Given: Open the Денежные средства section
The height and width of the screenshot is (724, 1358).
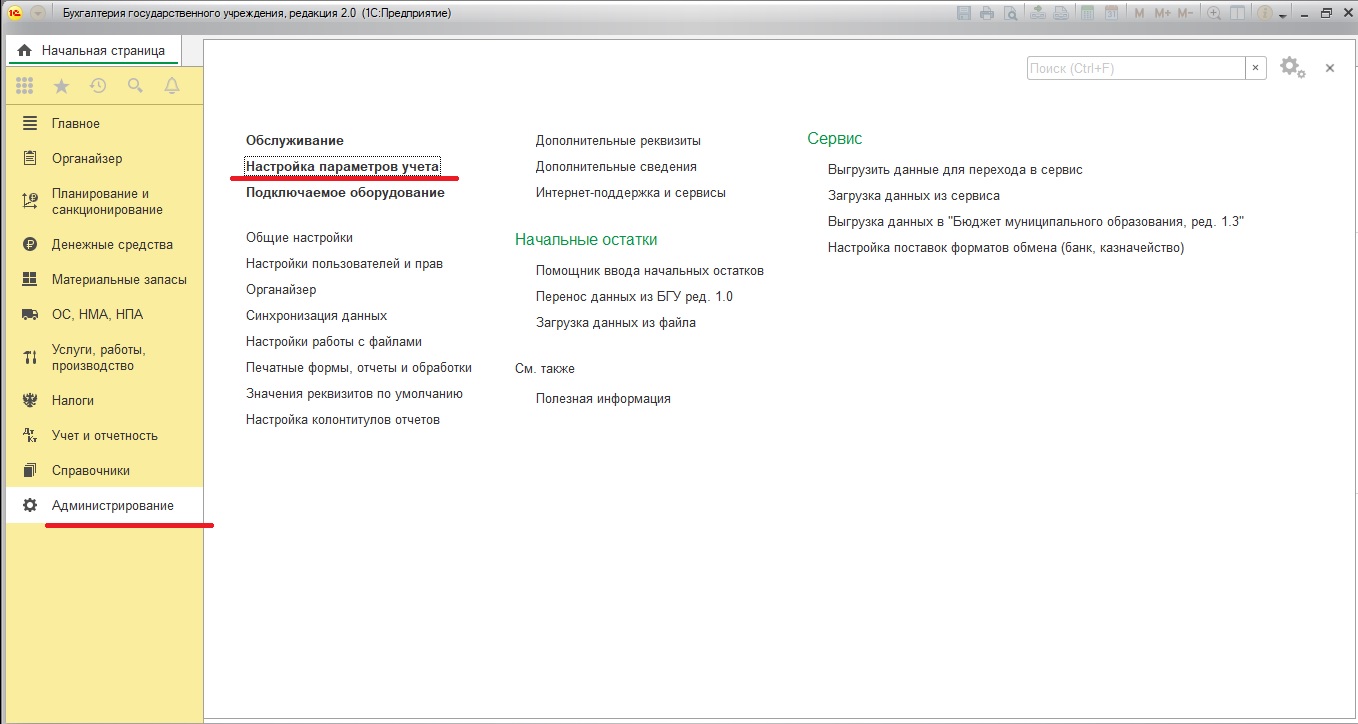Looking at the screenshot, I should tap(112, 244).
